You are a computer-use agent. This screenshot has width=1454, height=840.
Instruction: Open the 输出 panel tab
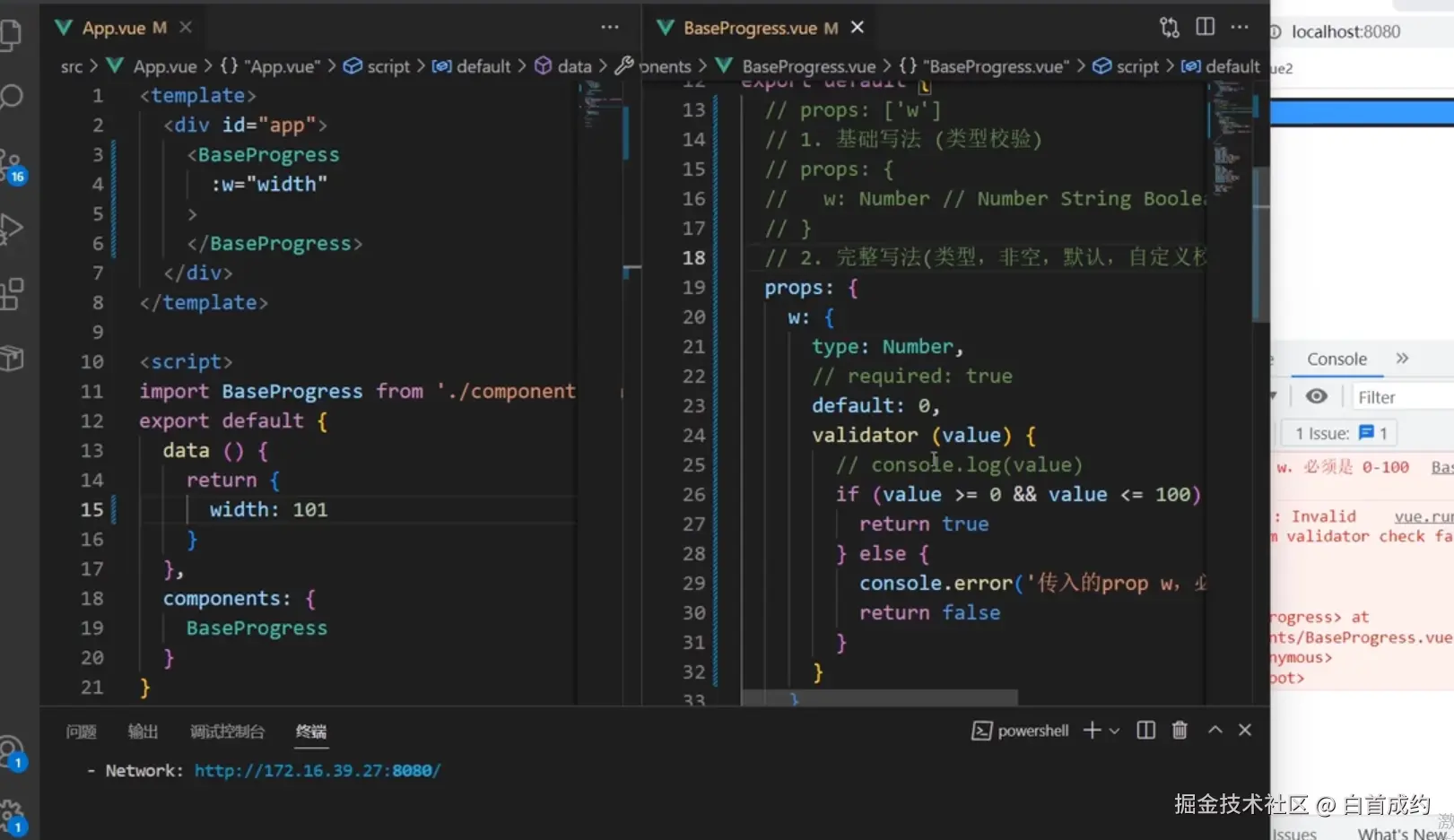point(143,732)
